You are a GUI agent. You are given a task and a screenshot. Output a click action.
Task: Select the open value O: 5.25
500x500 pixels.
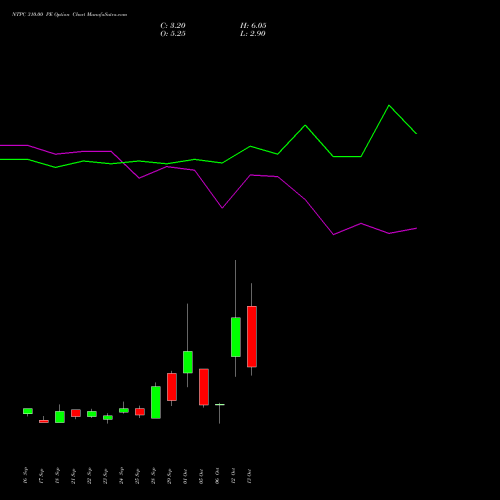click(173, 34)
